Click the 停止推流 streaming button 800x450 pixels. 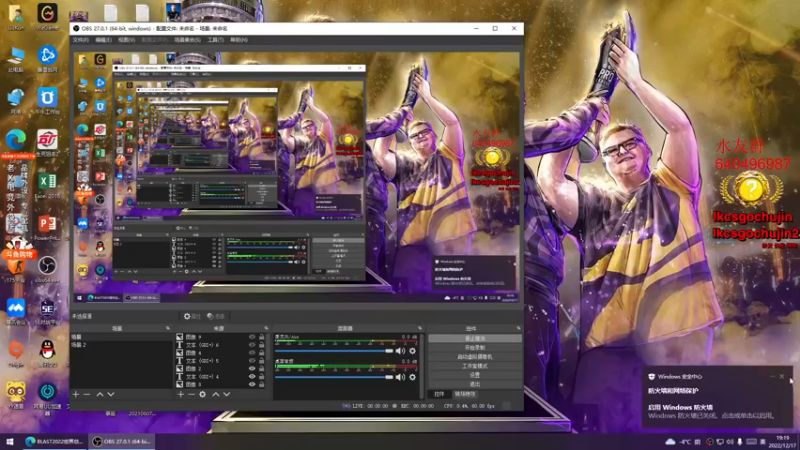tap(475, 338)
